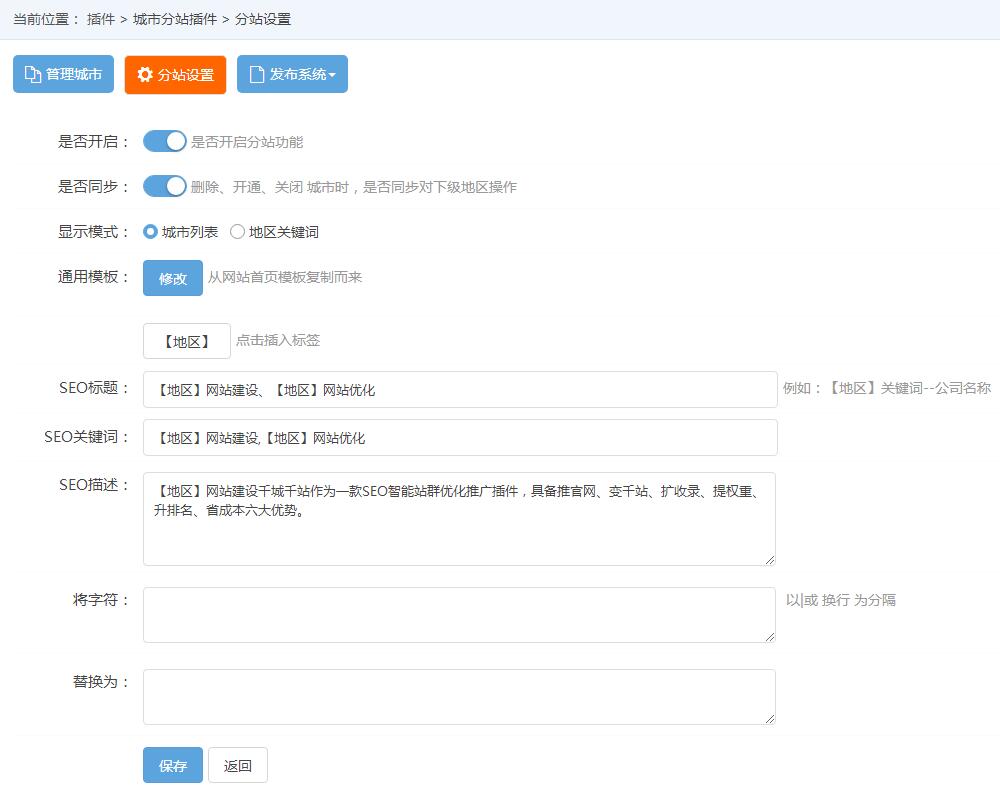
Task: Choose the 地区关键词 radio option
Action: [x=238, y=232]
